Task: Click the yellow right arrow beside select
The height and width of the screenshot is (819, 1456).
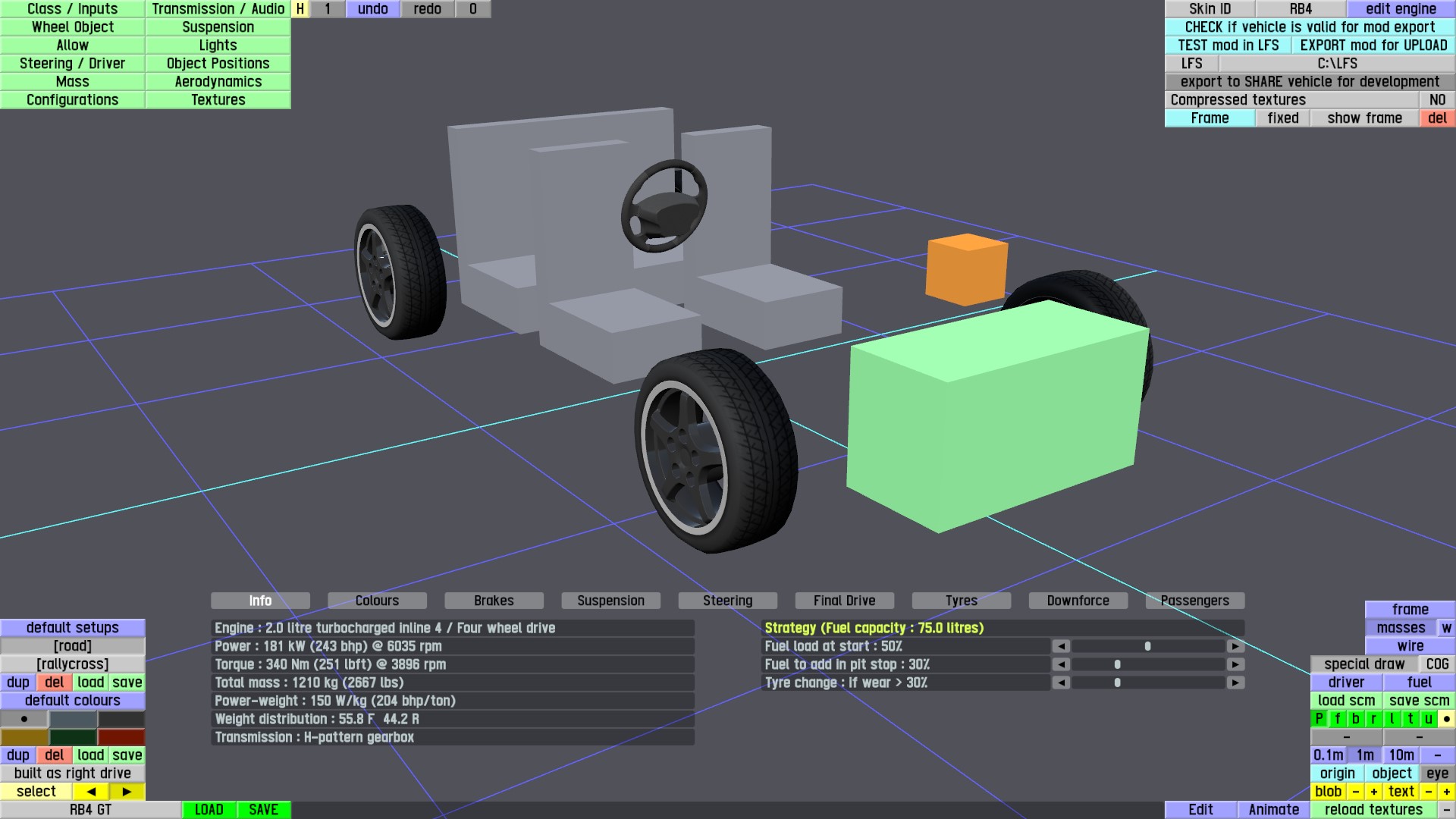Action: [127, 792]
